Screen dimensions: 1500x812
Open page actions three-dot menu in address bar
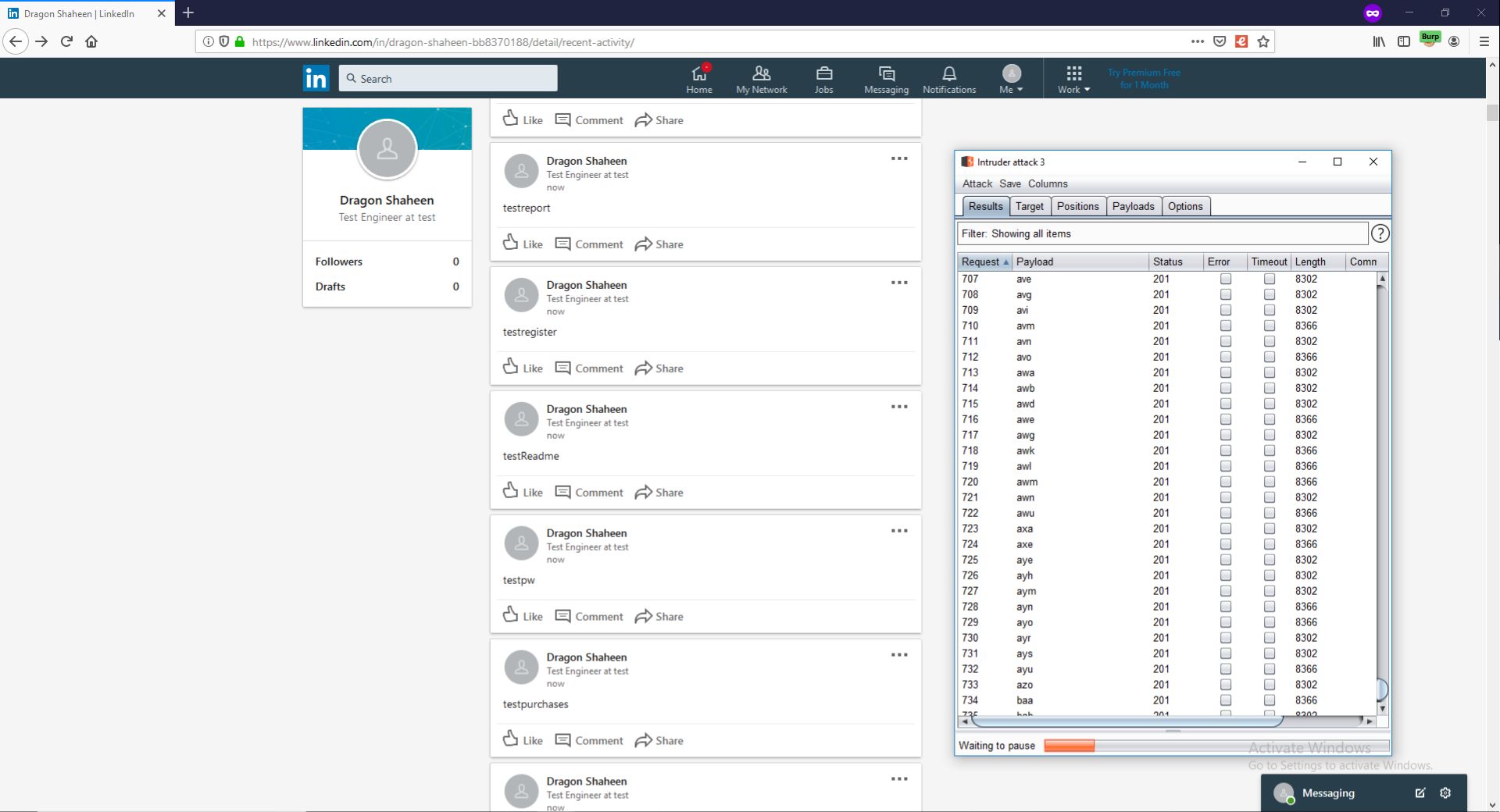click(1198, 41)
